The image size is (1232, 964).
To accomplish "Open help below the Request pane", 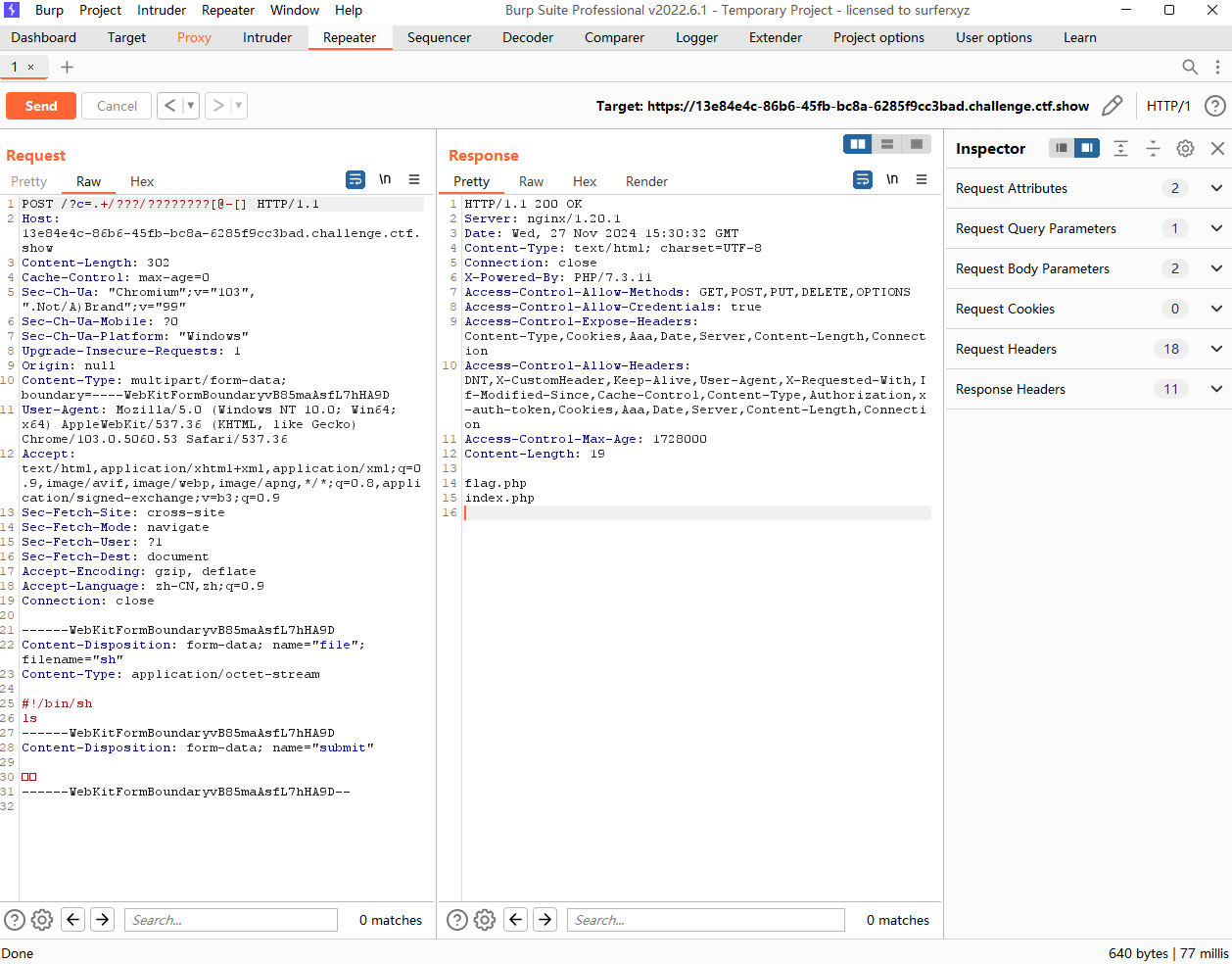I will coord(15,920).
